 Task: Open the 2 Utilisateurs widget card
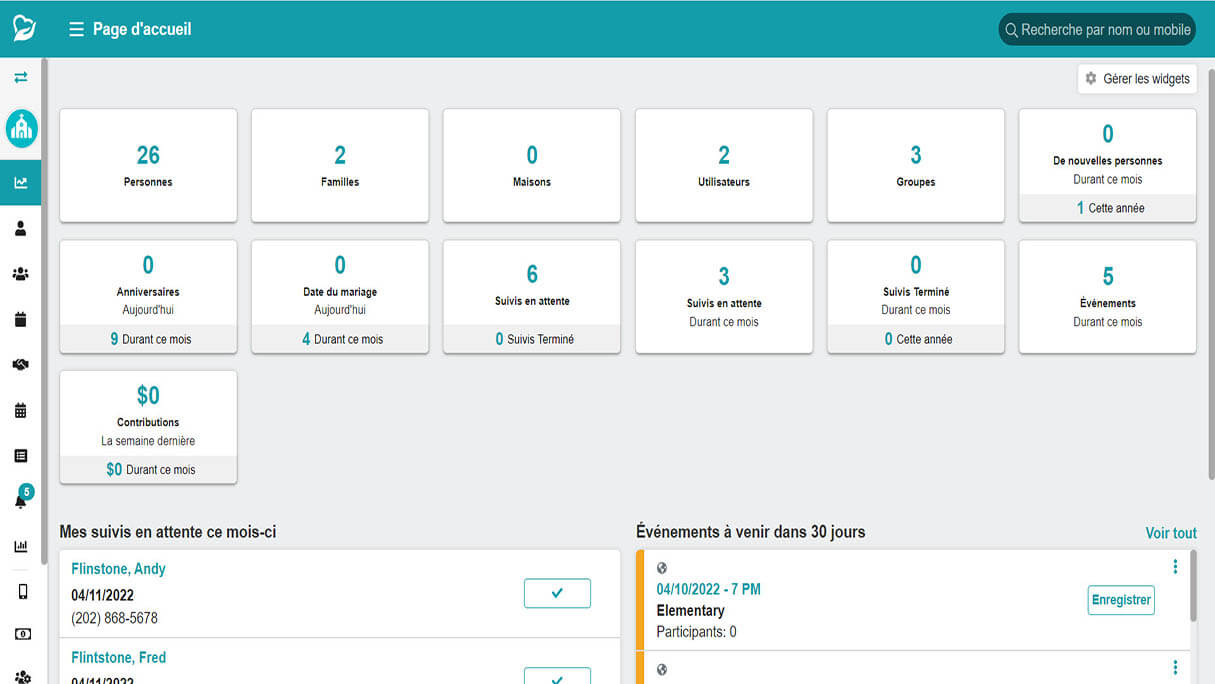(x=724, y=165)
